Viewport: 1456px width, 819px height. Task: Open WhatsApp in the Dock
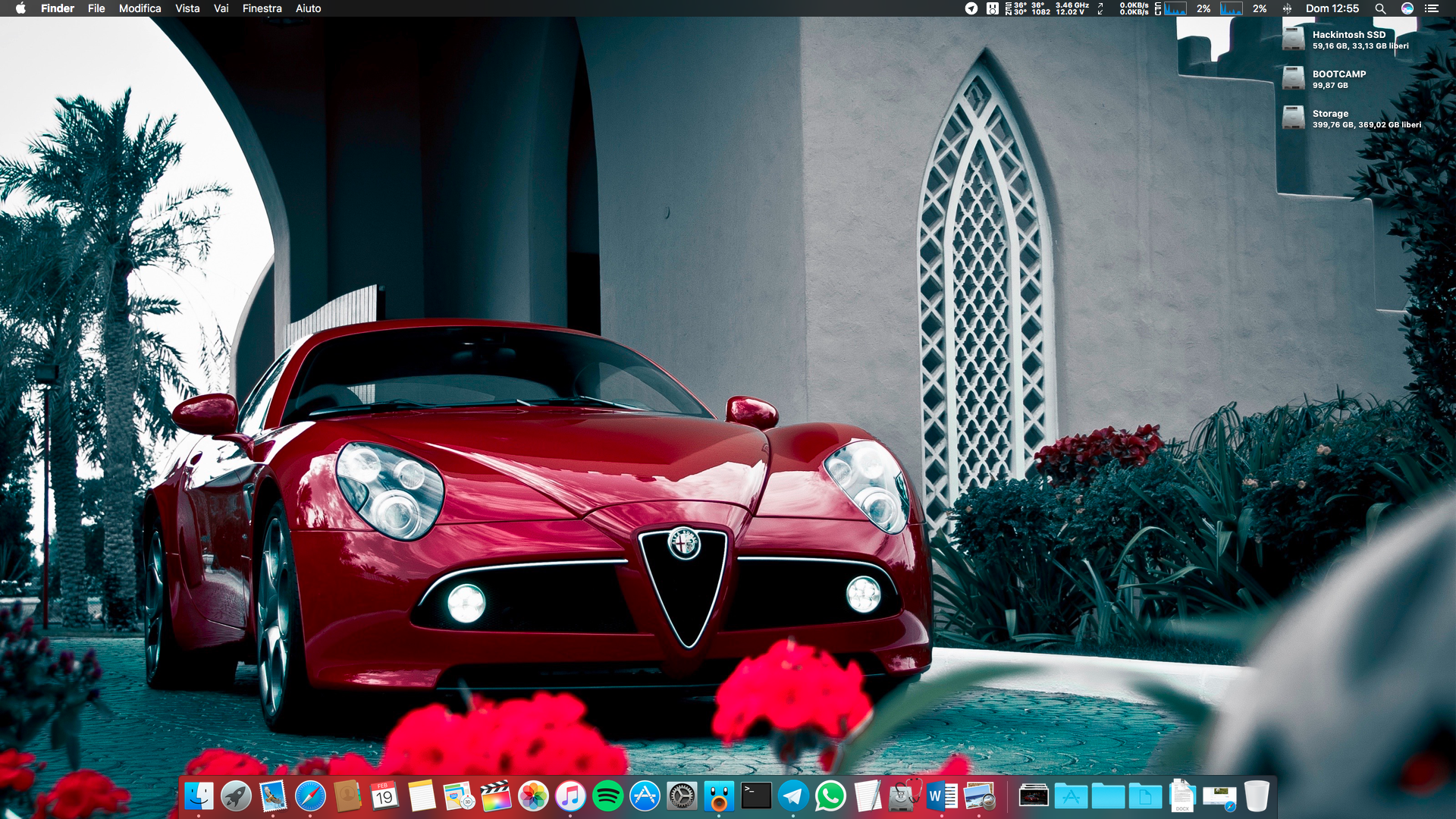click(830, 796)
